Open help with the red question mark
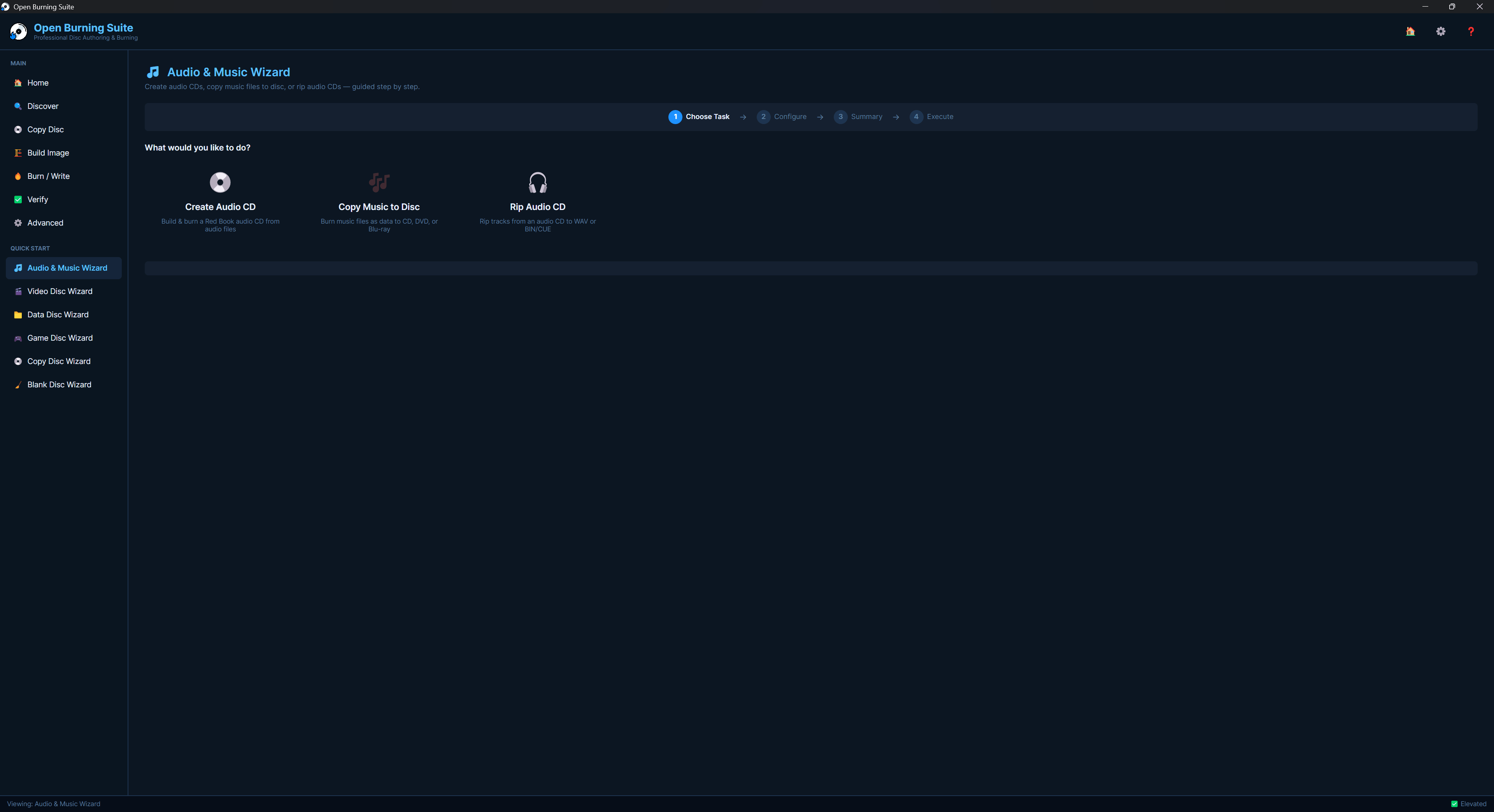Viewport: 1494px width, 812px height. click(x=1471, y=31)
